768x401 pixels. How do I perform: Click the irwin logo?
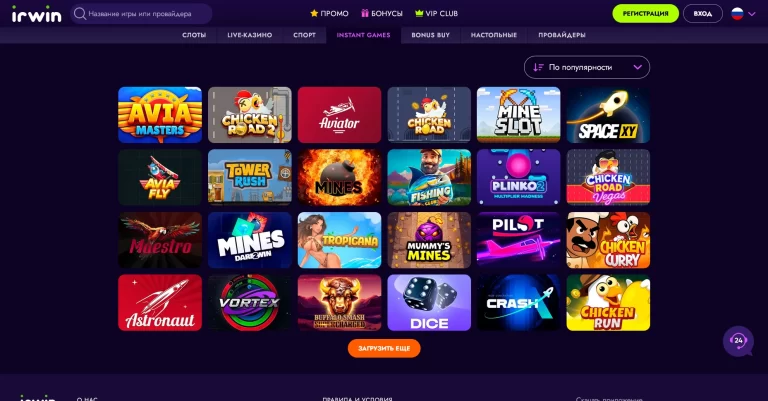pyautogui.click(x=37, y=14)
